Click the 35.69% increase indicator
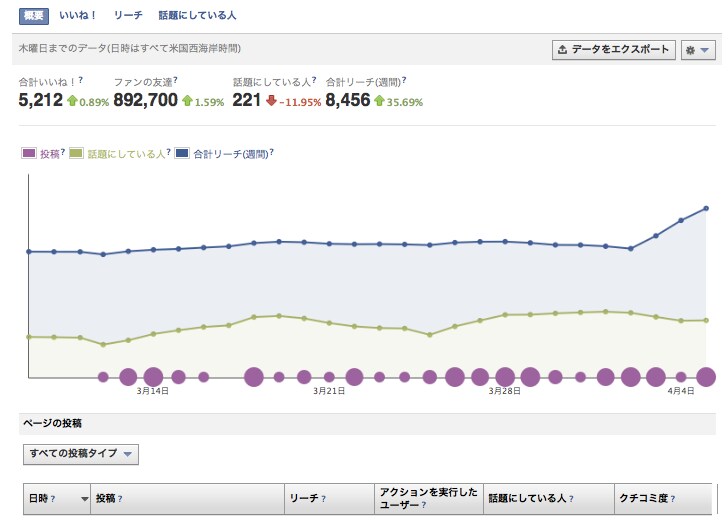The width and height of the screenshot is (728, 522). (x=399, y=101)
